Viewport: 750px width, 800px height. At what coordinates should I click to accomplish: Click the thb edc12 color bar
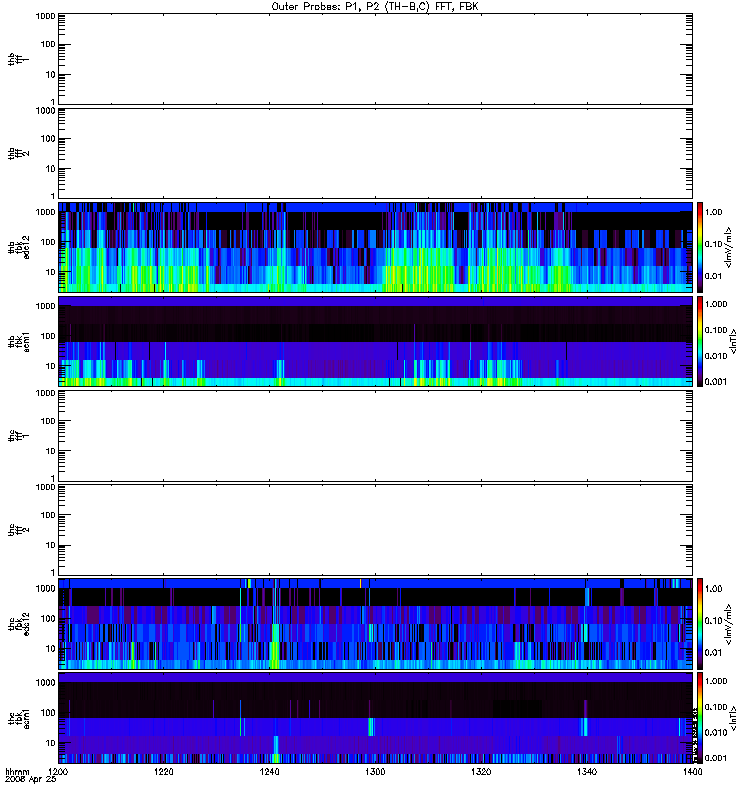pyautogui.click(x=700, y=247)
